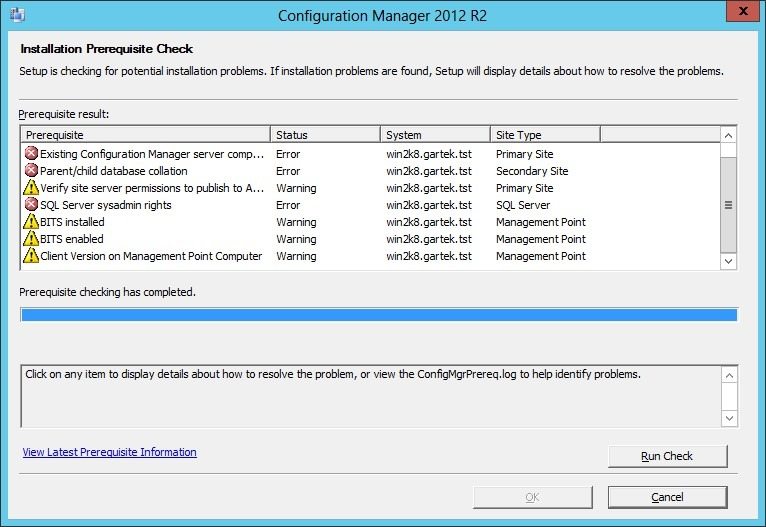Click the Error status of SQL Server sysadmin rights
Viewport: 766px width, 527px height.
click(288, 205)
